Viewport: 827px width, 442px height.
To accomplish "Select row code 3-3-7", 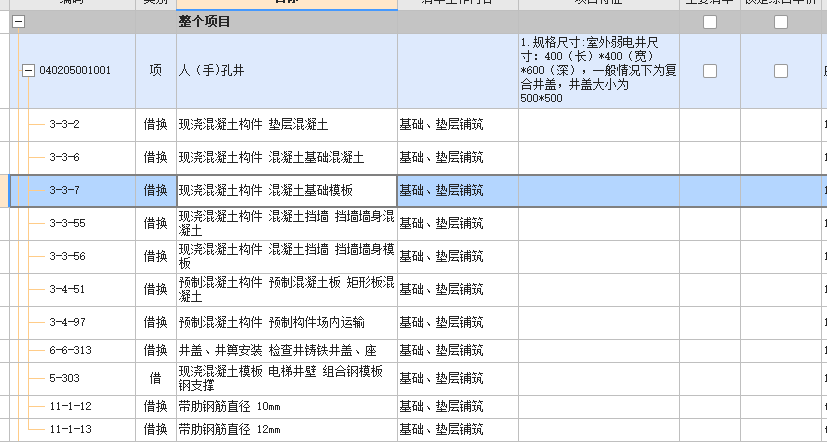I will (x=64, y=190).
